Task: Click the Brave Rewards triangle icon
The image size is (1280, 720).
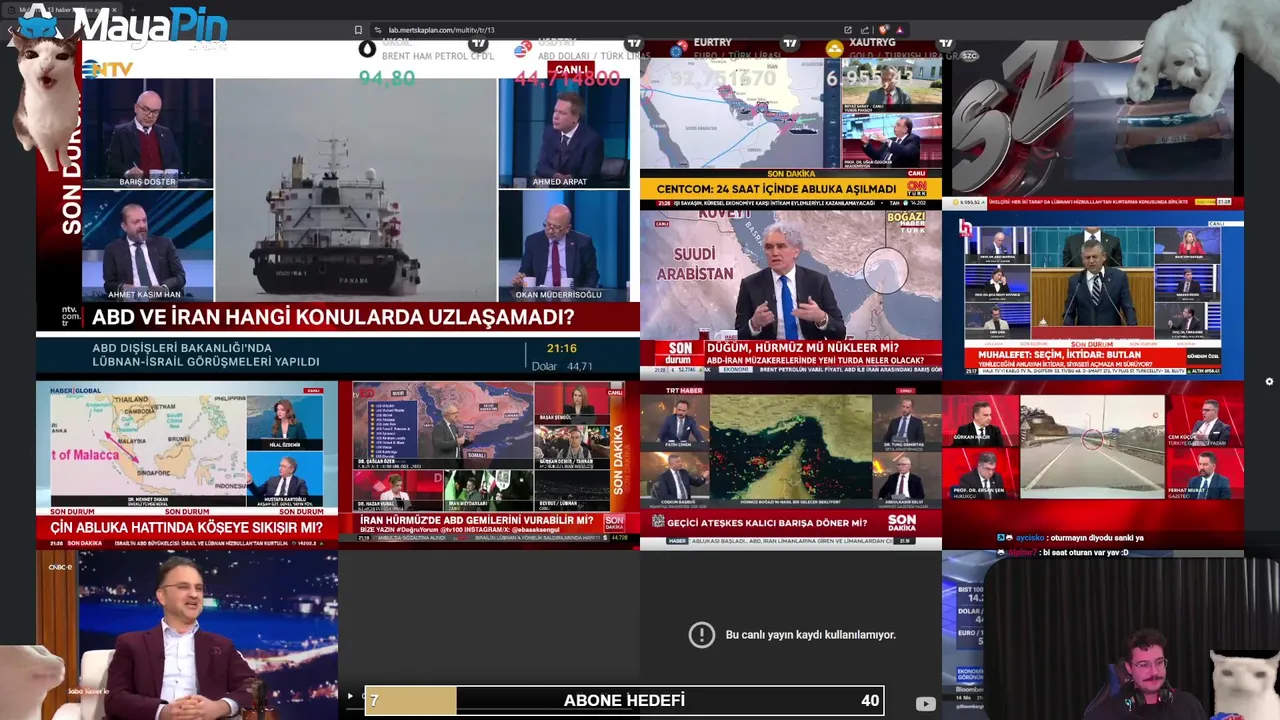Action: click(900, 30)
